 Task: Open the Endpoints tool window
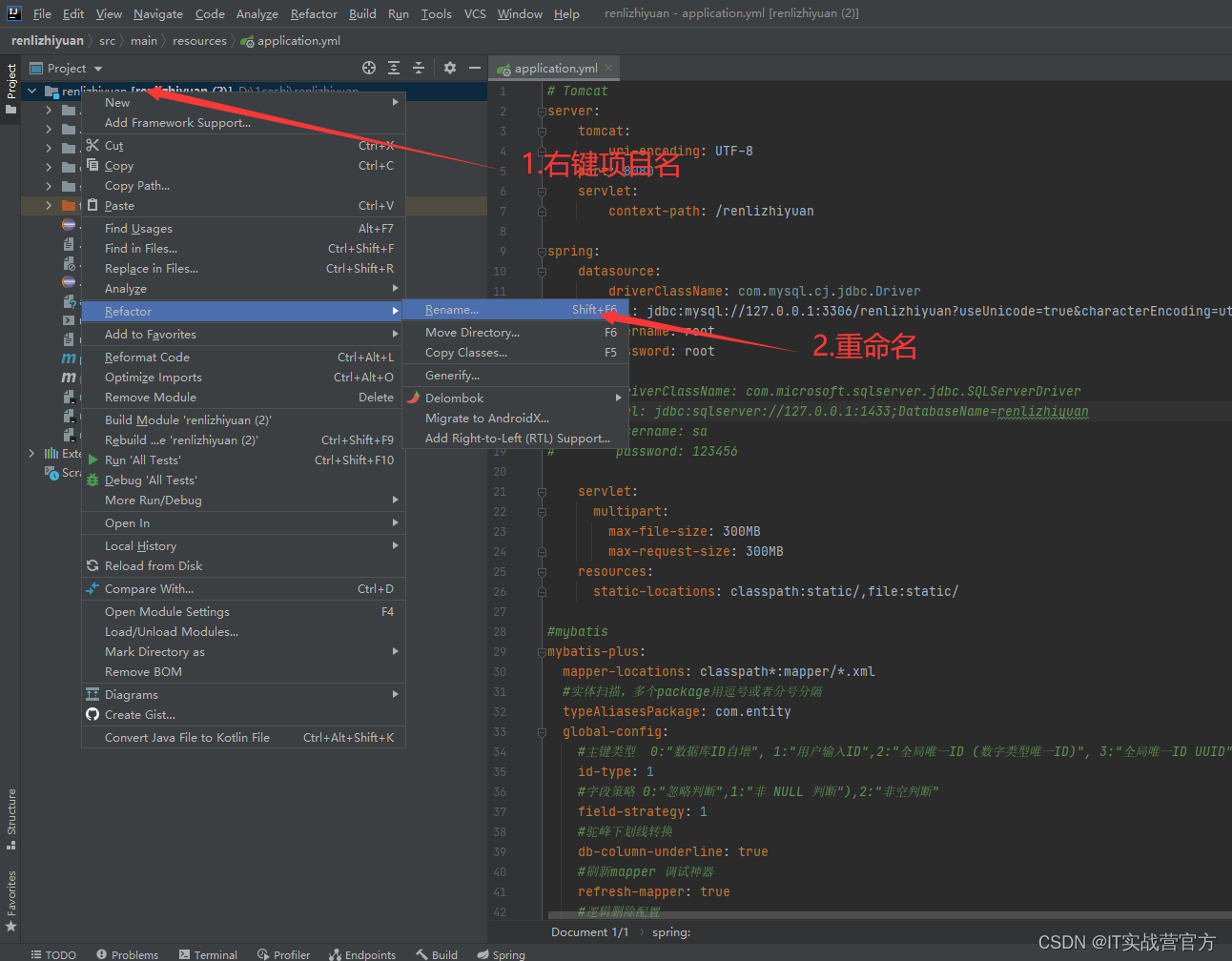pos(362,954)
